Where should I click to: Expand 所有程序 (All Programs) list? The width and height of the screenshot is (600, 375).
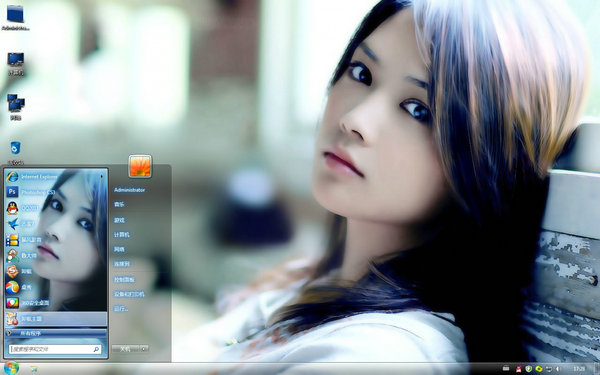coord(56,333)
